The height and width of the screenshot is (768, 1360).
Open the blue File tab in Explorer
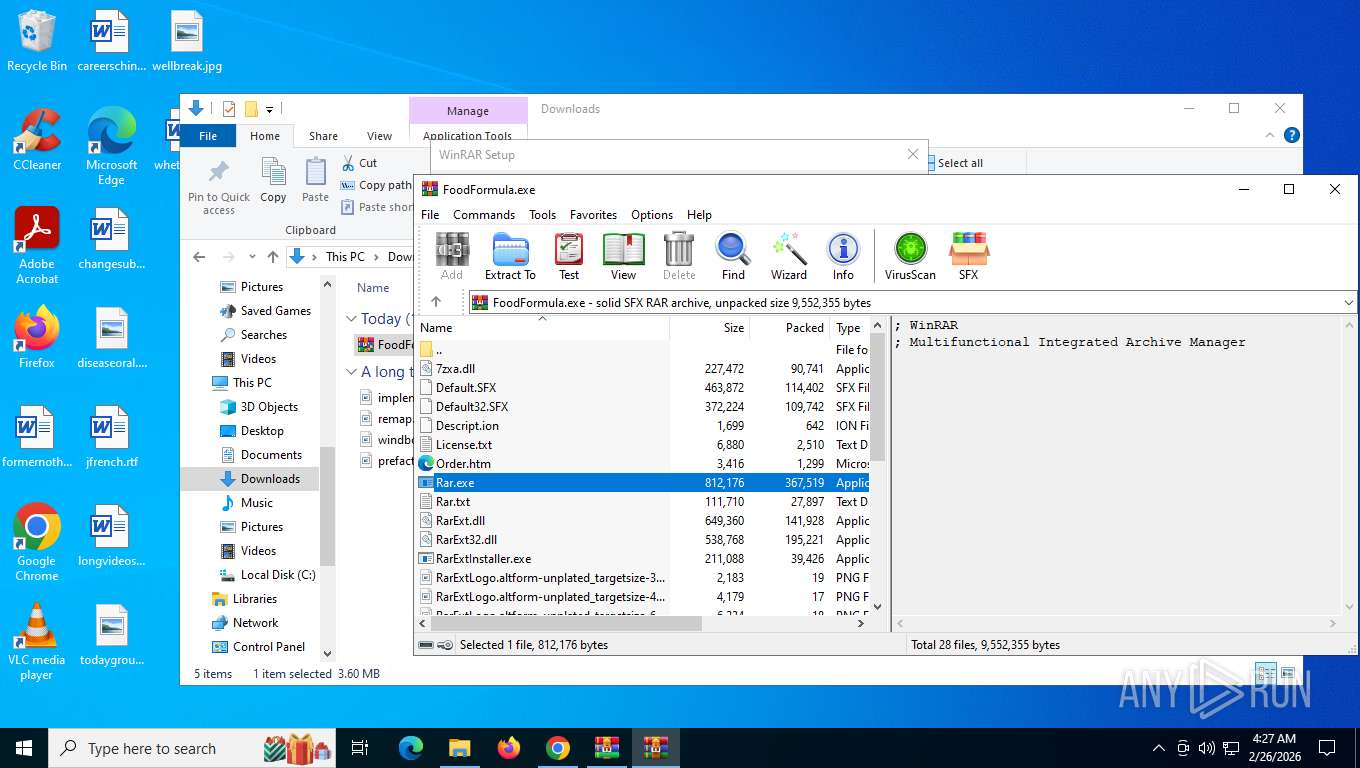coord(208,136)
